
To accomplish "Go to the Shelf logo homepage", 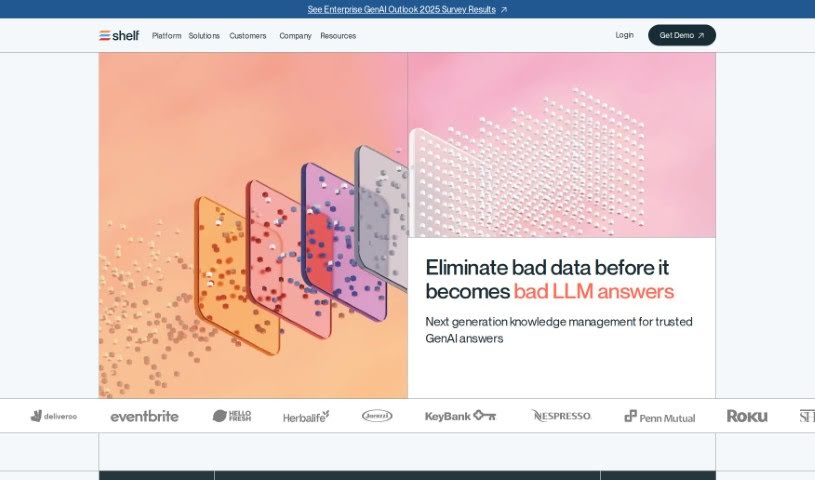I will [119, 35].
